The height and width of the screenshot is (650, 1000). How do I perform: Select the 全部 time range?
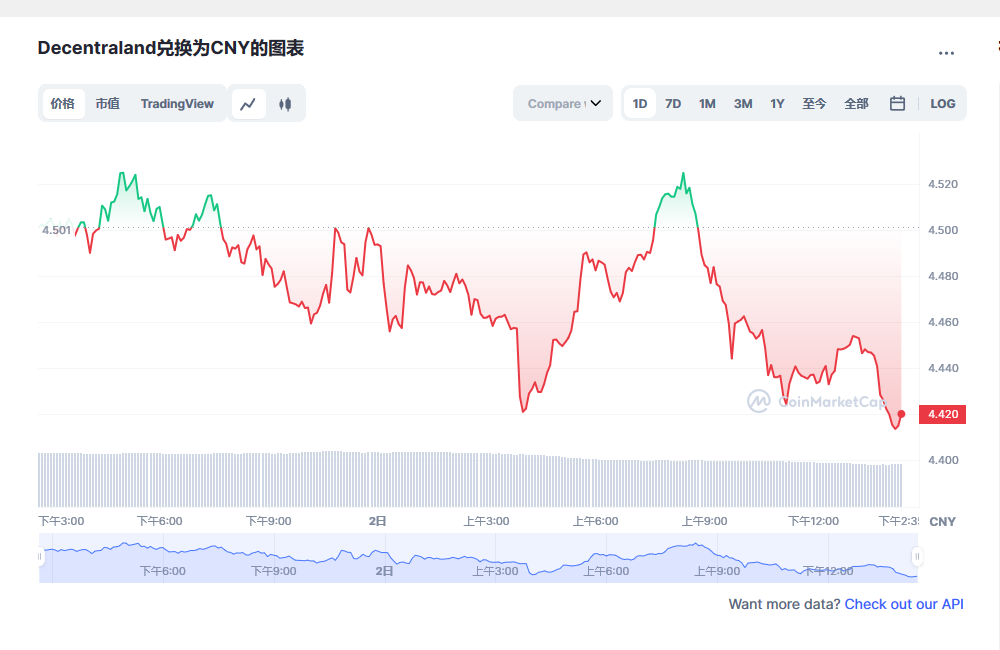pos(857,103)
